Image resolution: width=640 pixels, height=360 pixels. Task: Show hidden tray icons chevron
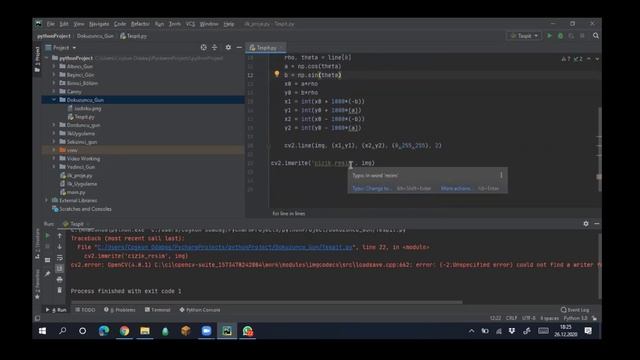point(471,331)
